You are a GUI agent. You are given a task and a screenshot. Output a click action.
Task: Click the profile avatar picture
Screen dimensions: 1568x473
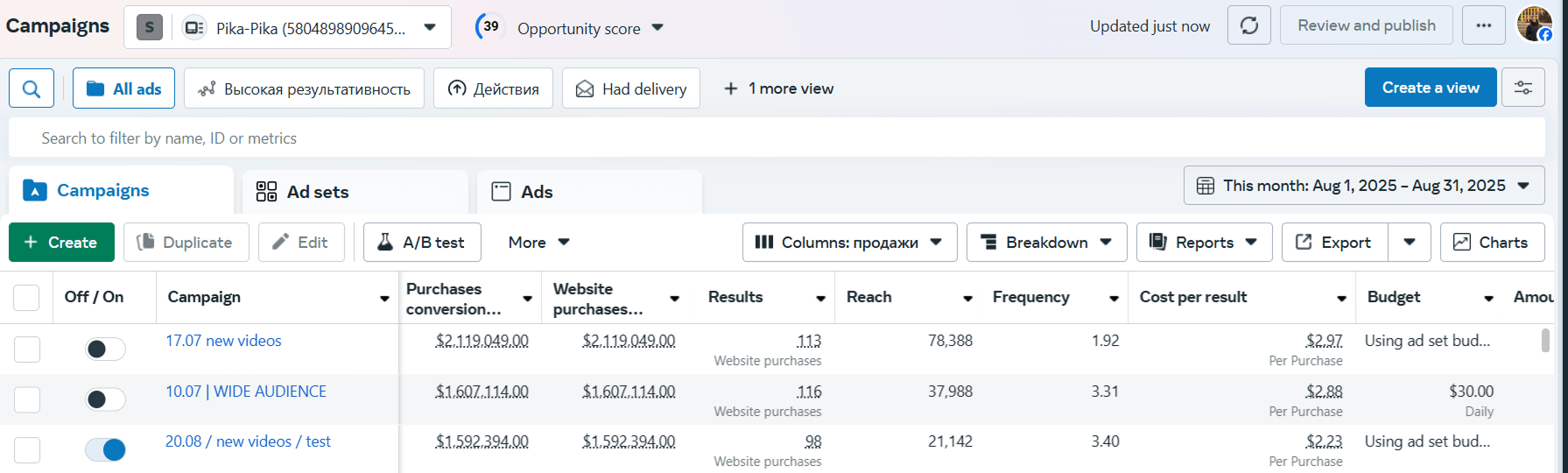point(1534,25)
